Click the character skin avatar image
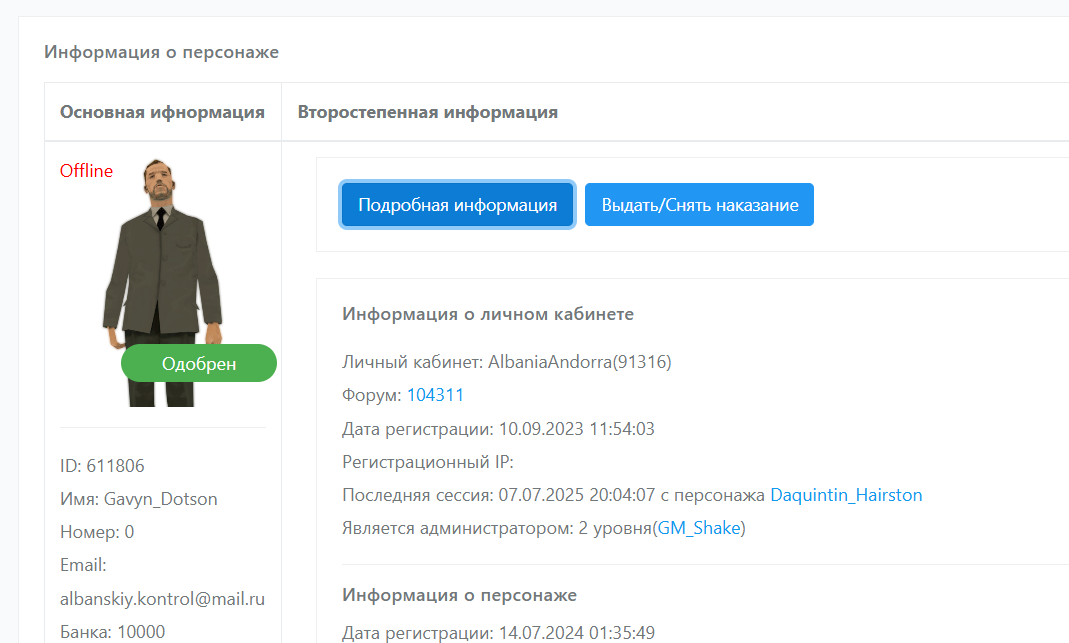Screen dimensions: 1069x643 [162, 260]
